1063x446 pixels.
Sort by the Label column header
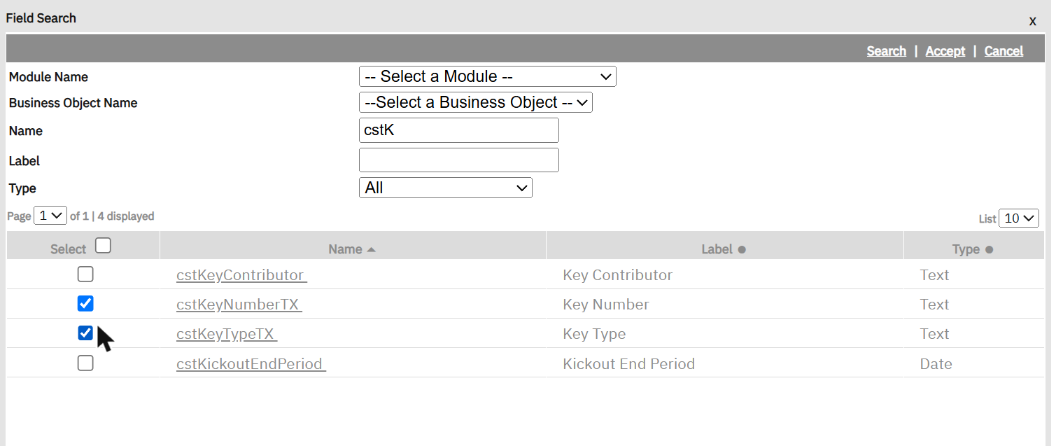pos(723,249)
